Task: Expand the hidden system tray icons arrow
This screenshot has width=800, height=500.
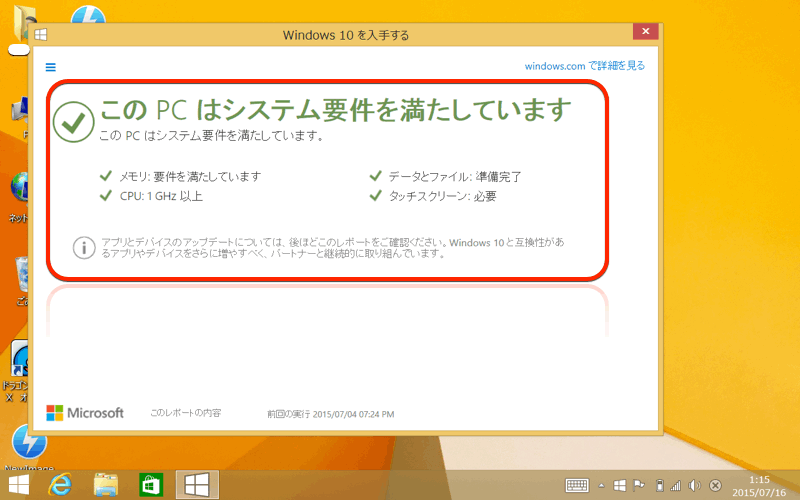Action: pos(602,485)
